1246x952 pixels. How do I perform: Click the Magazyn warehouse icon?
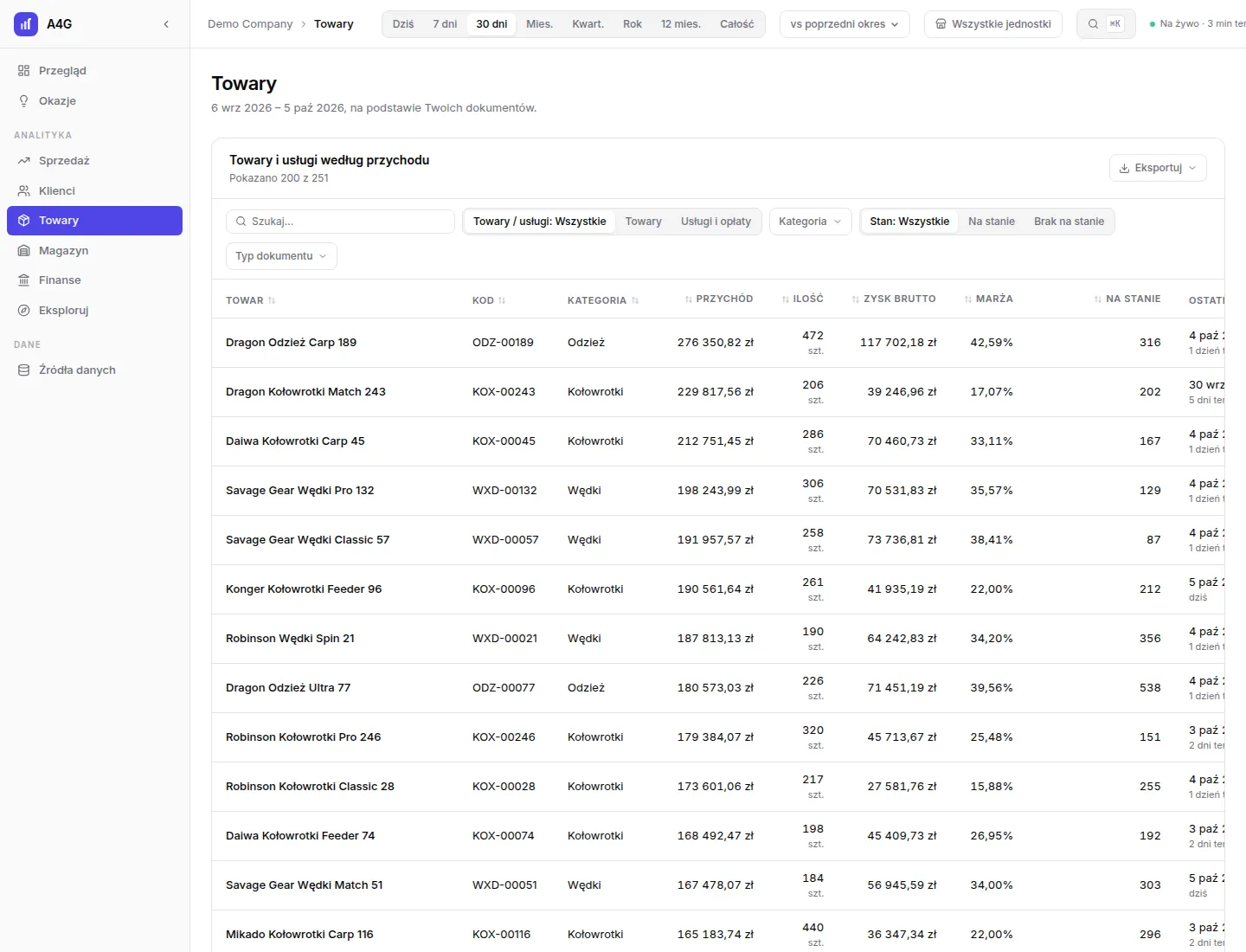click(x=24, y=250)
